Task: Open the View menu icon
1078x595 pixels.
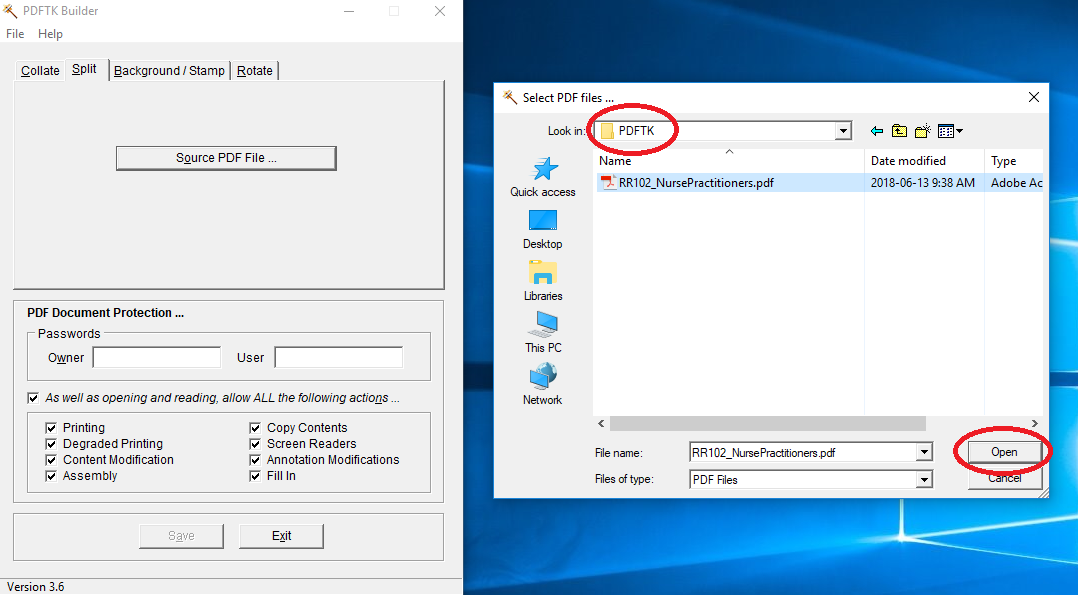Action: point(950,131)
